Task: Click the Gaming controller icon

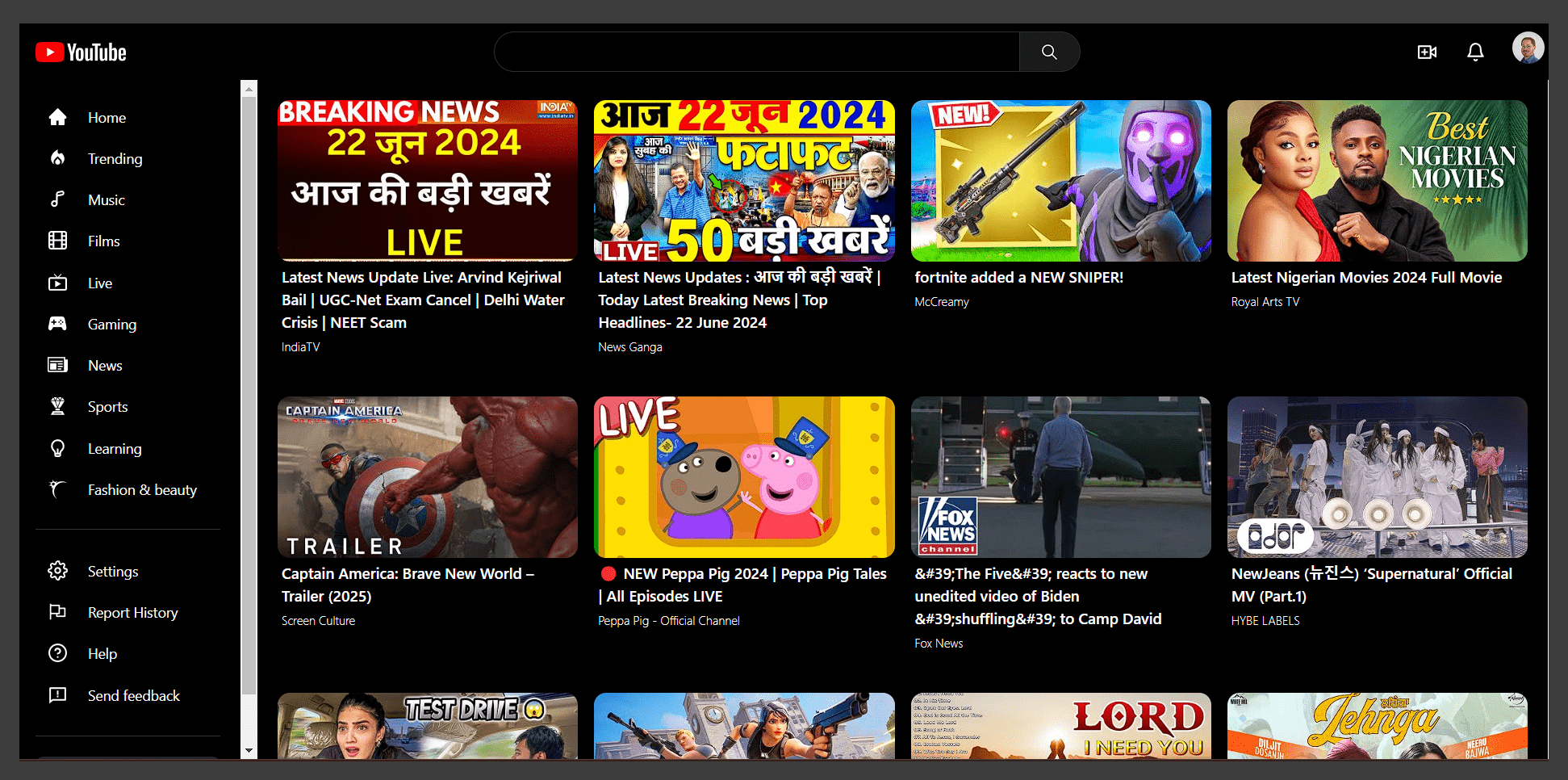Action: coord(57,324)
